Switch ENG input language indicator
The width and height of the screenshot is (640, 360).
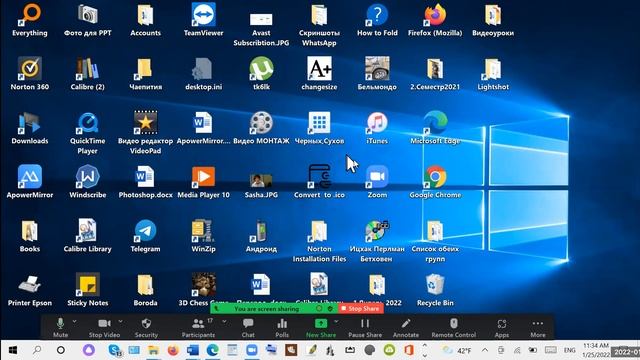[569, 350]
